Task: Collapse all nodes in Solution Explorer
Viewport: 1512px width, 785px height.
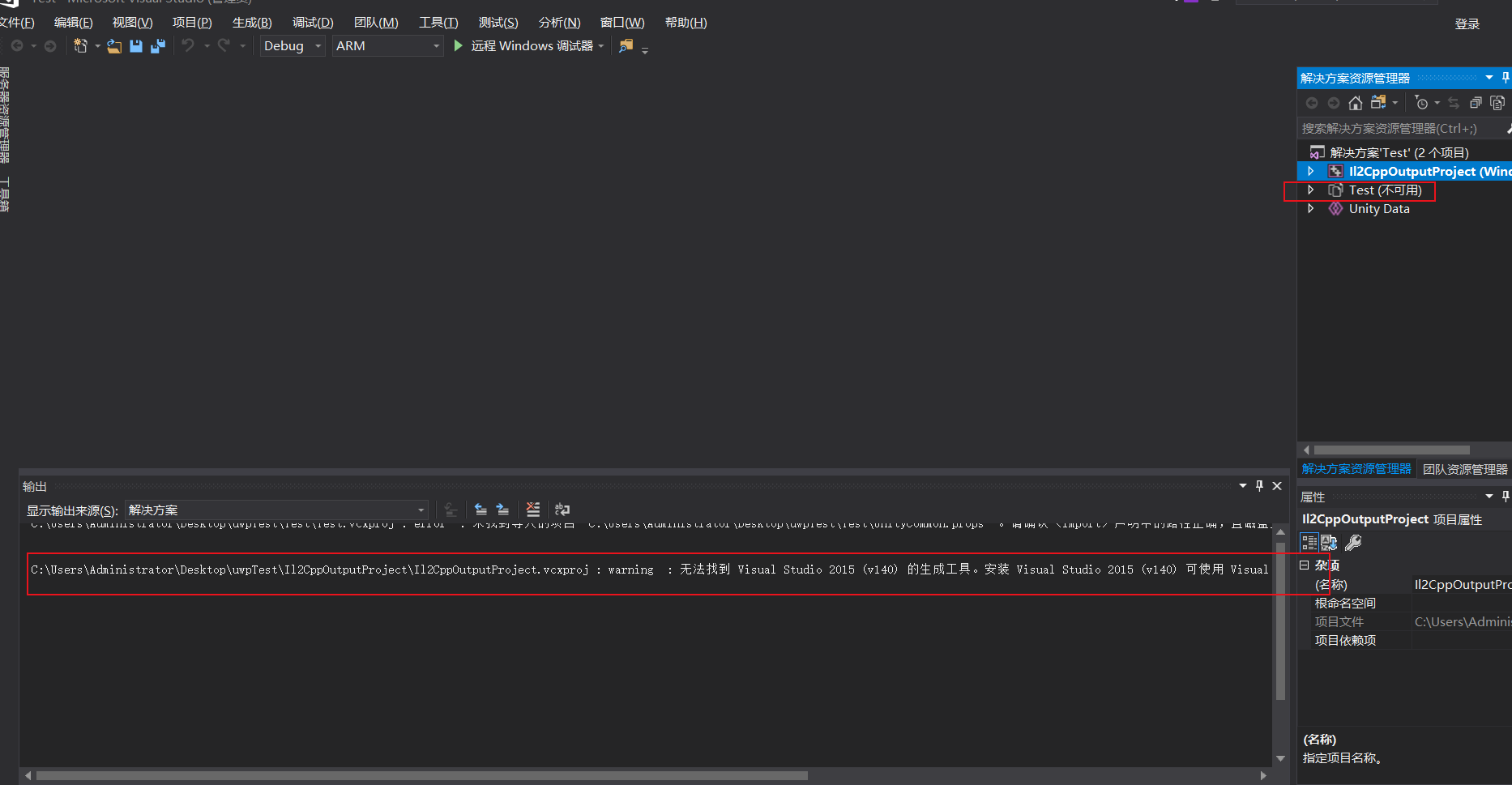Action: click(x=1476, y=103)
